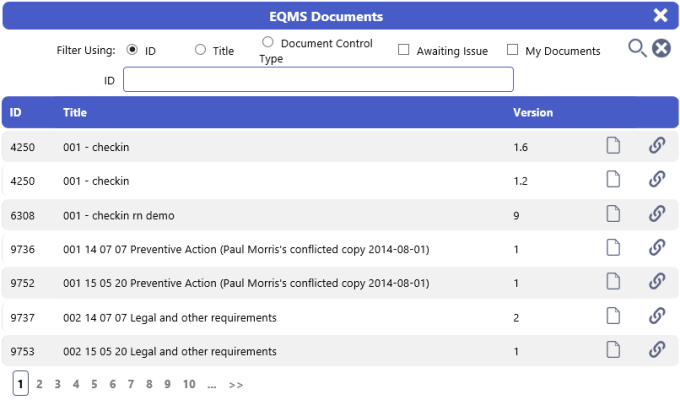Go to results page 7
The width and height of the screenshot is (680, 400).
[x=131, y=384]
